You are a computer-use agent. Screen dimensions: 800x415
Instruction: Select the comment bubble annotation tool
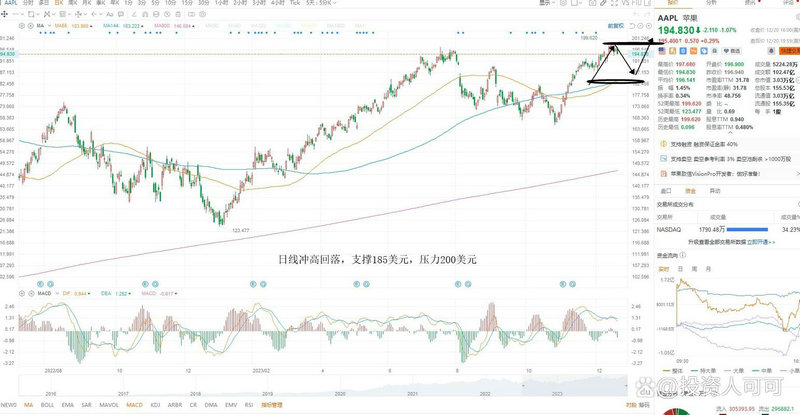[x=121, y=14]
